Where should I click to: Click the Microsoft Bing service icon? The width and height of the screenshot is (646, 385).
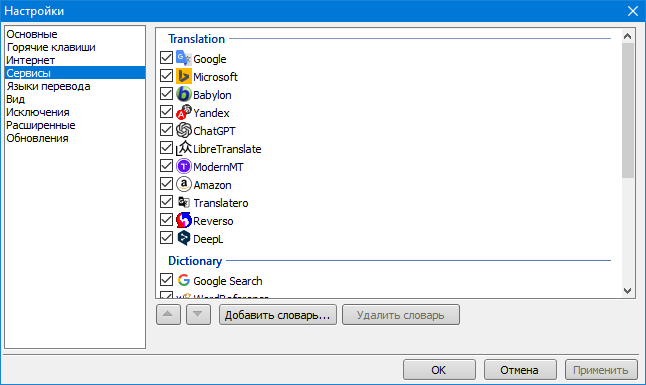pyautogui.click(x=184, y=76)
